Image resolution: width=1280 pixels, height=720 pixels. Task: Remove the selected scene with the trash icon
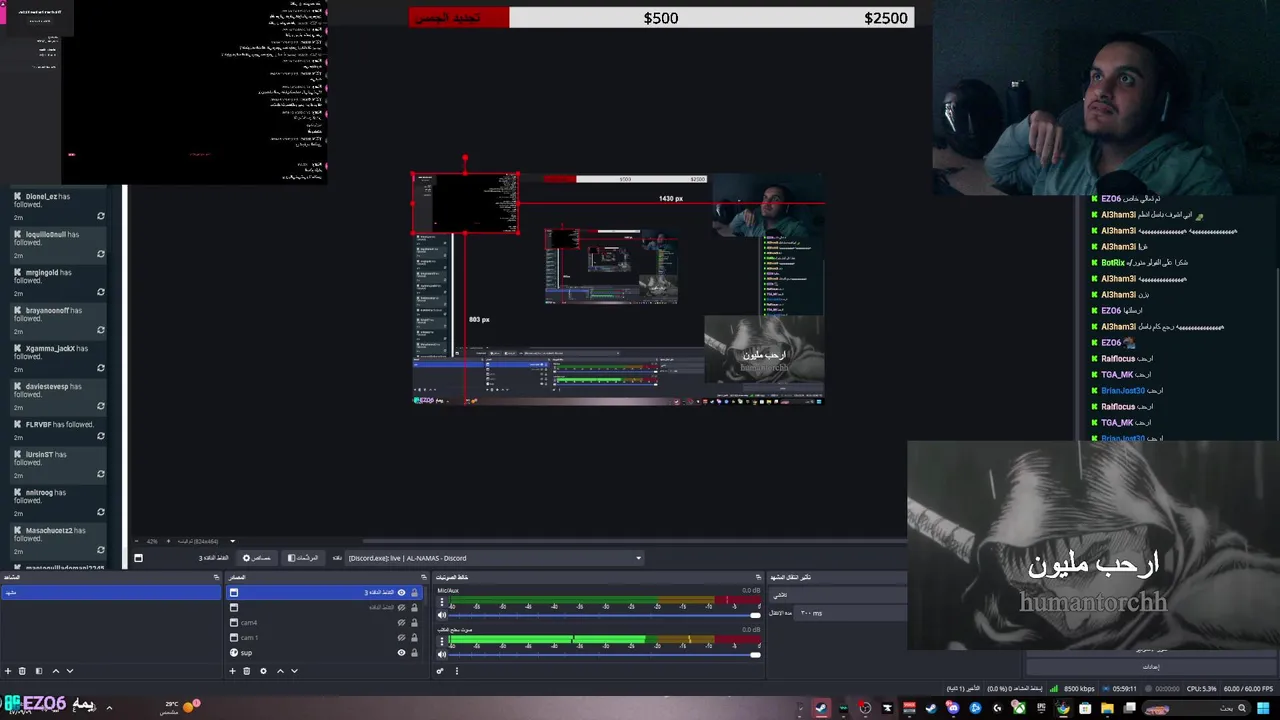point(22,671)
